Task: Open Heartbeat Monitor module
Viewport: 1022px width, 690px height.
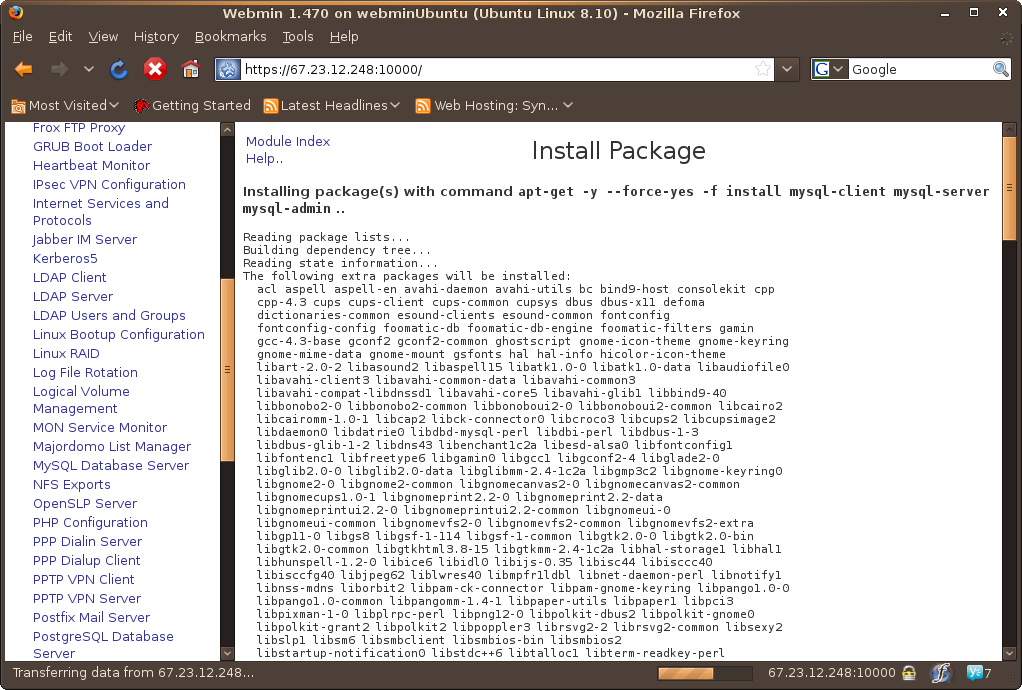Action: pos(91,165)
